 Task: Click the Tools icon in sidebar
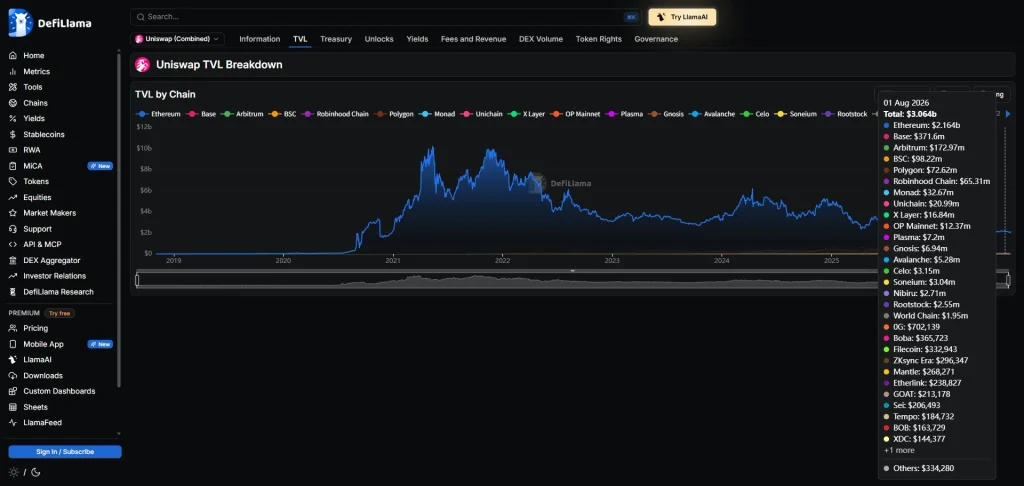click(x=12, y=87)
